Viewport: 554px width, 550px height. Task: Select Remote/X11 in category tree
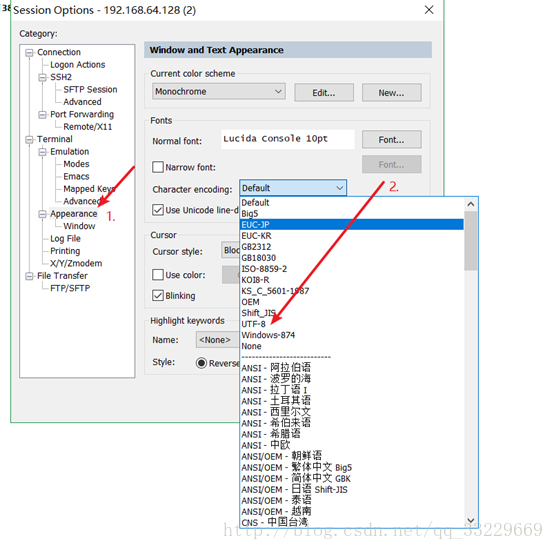tap(88, 127)
